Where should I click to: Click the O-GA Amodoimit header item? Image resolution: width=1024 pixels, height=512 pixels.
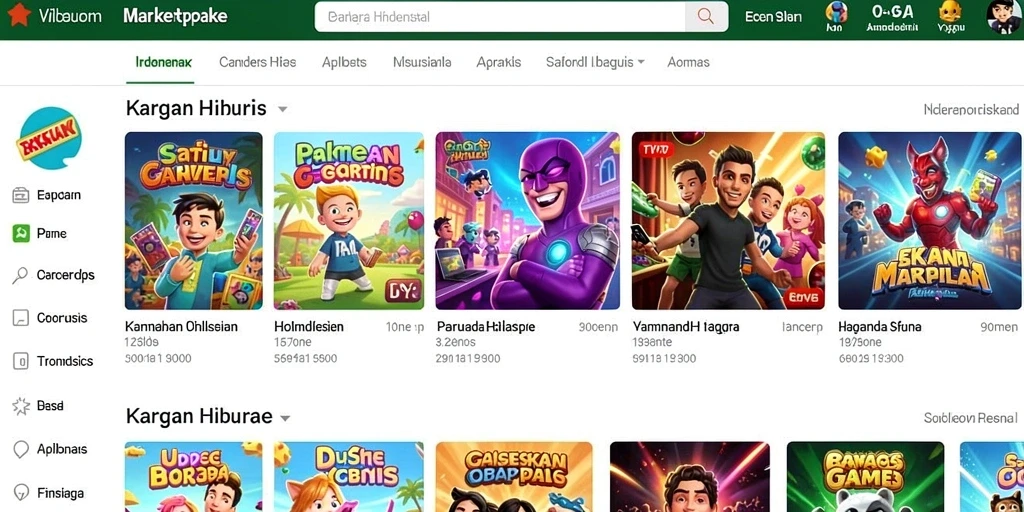[892, 17]
